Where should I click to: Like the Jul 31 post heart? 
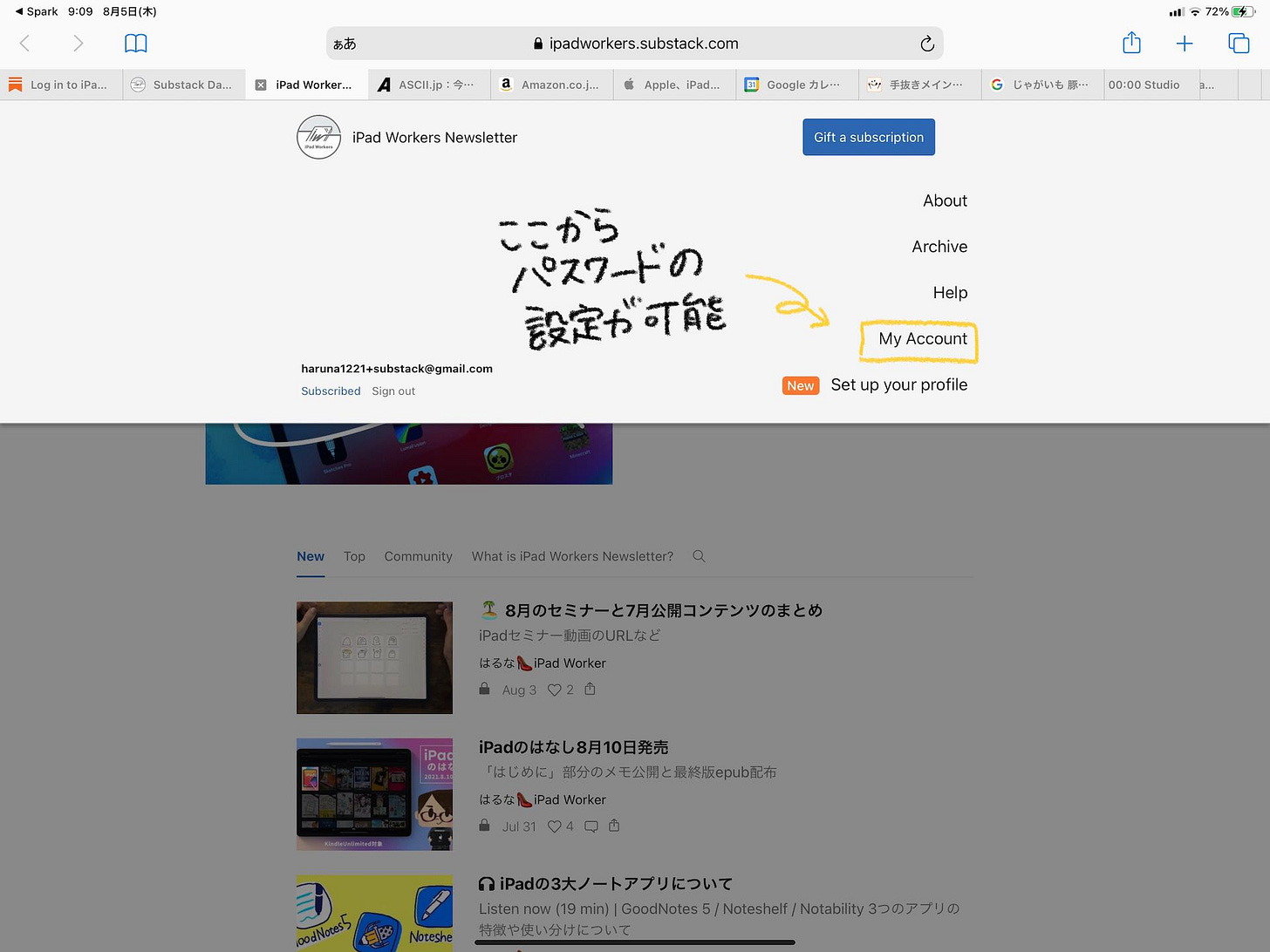pos(555,826)
